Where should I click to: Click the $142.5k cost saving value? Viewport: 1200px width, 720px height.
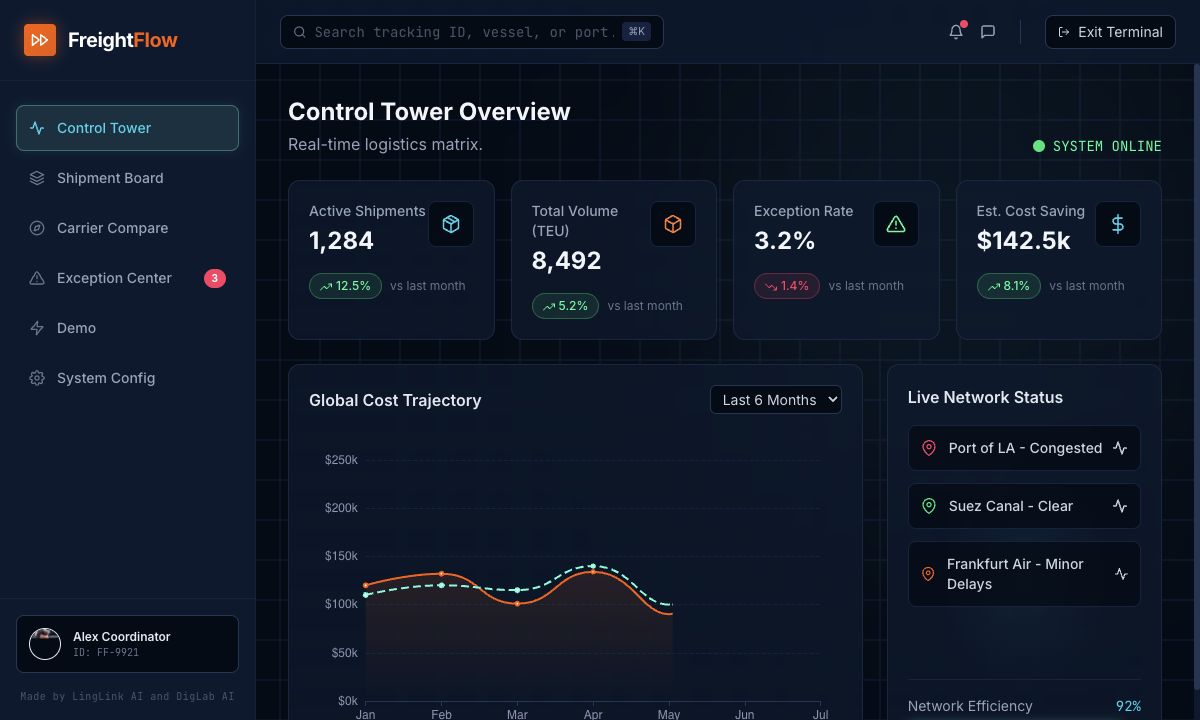[x=1024, y=241]
